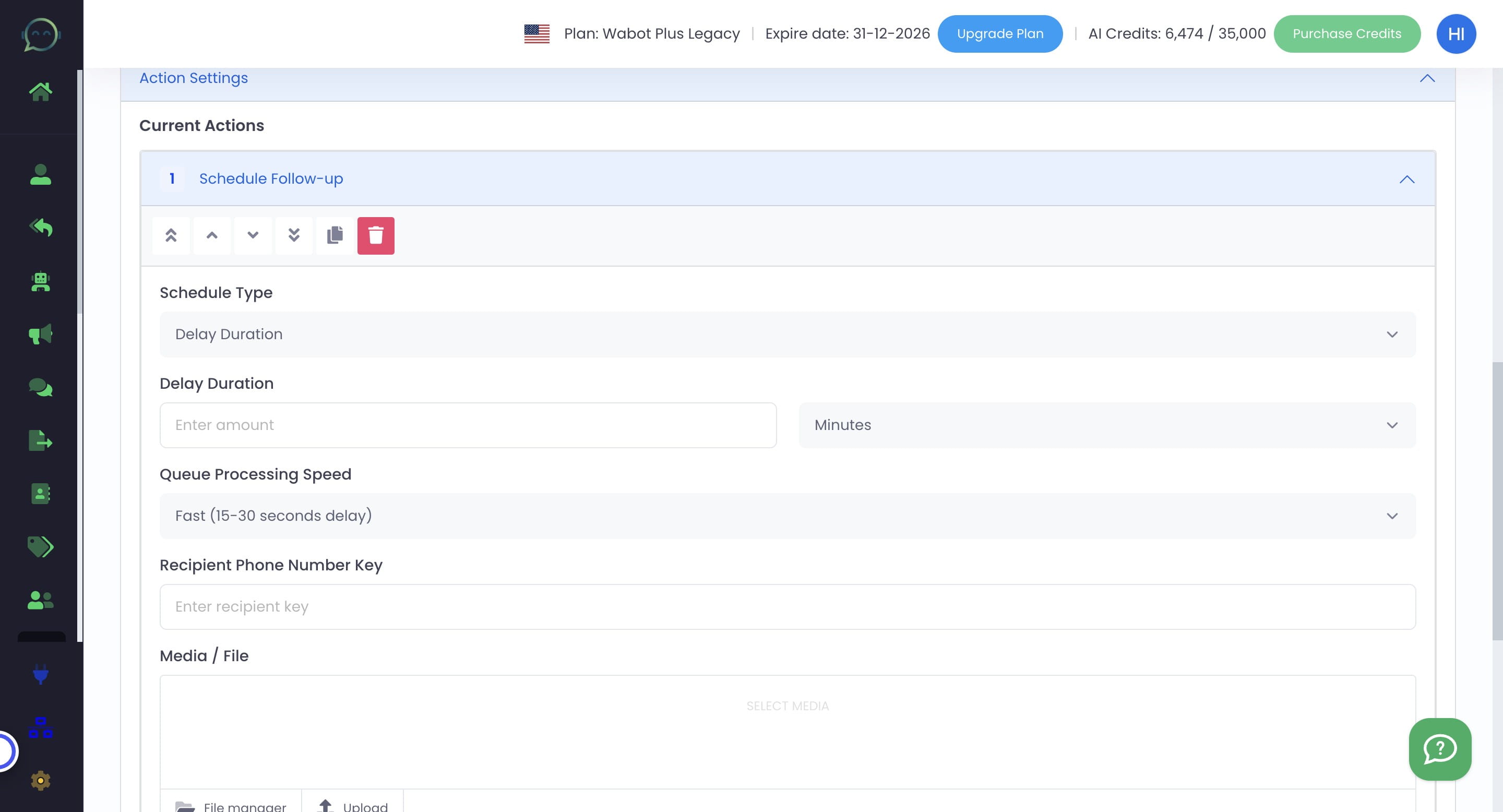Click the Upgrade Plan button
The width and height of the screenshot is (1503, 812).
click(999, 33)
